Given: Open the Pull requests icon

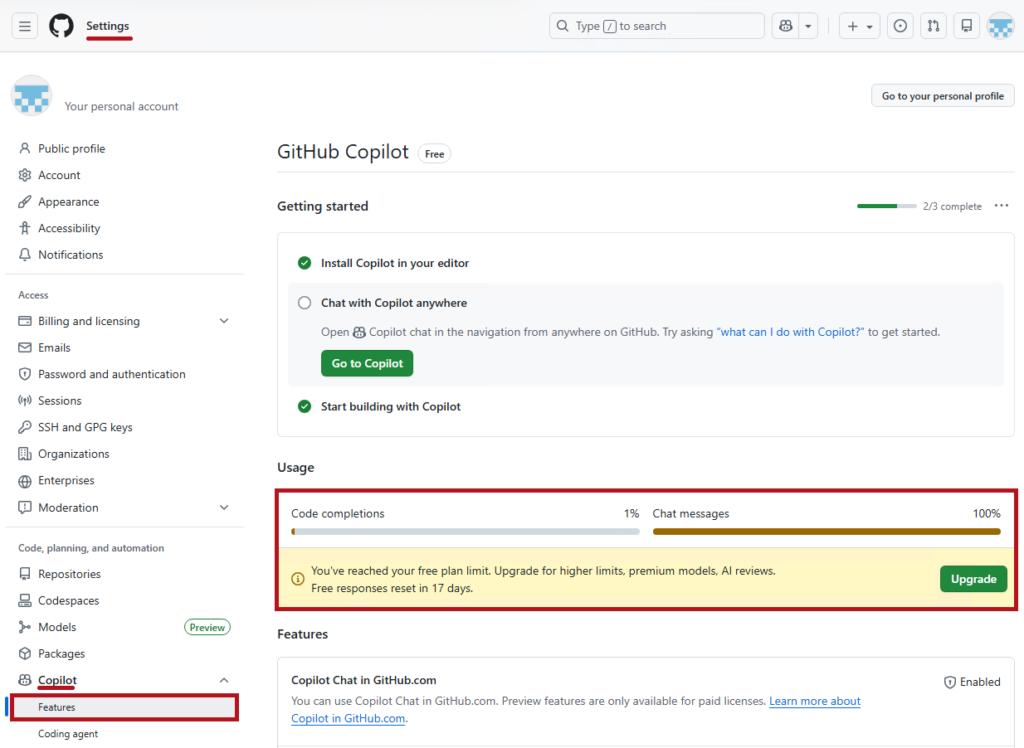Looking at the screenshot, I should click(x=932, y=25).
